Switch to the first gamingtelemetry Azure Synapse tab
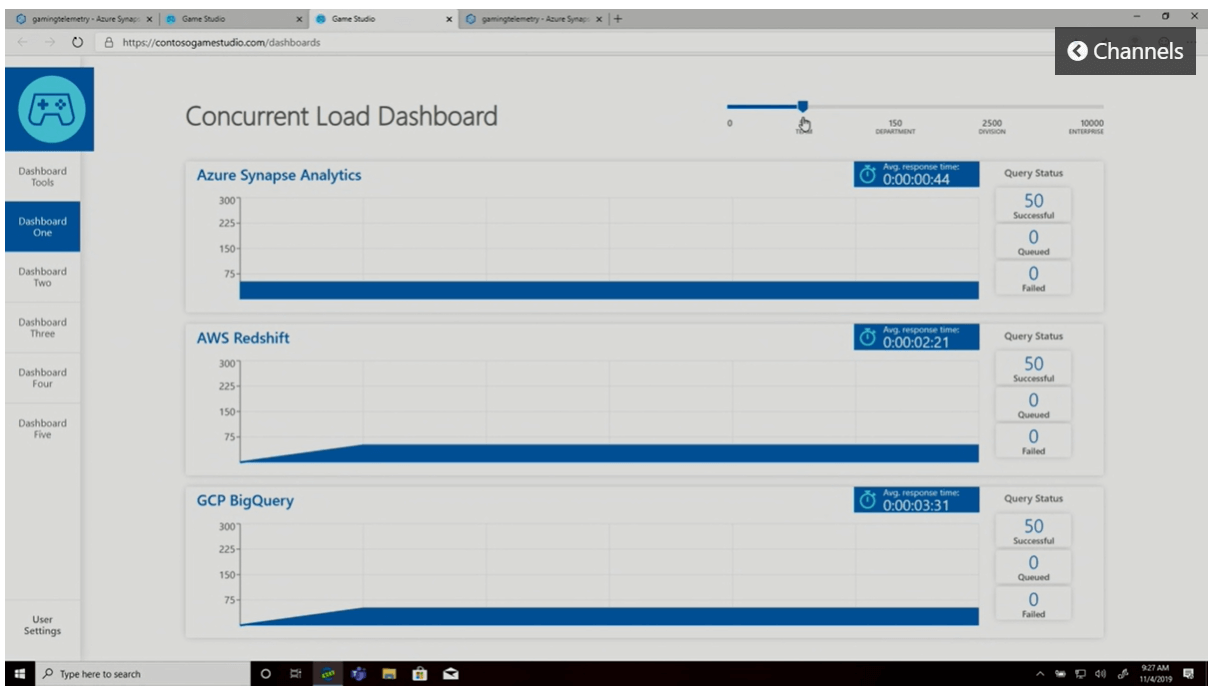 point(80,19)
